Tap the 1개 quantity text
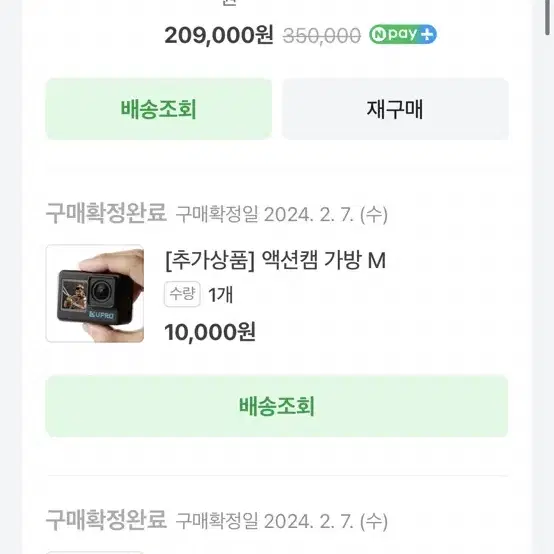The width and height of the screenshot is (554, 554). click(x=220, y=295)
